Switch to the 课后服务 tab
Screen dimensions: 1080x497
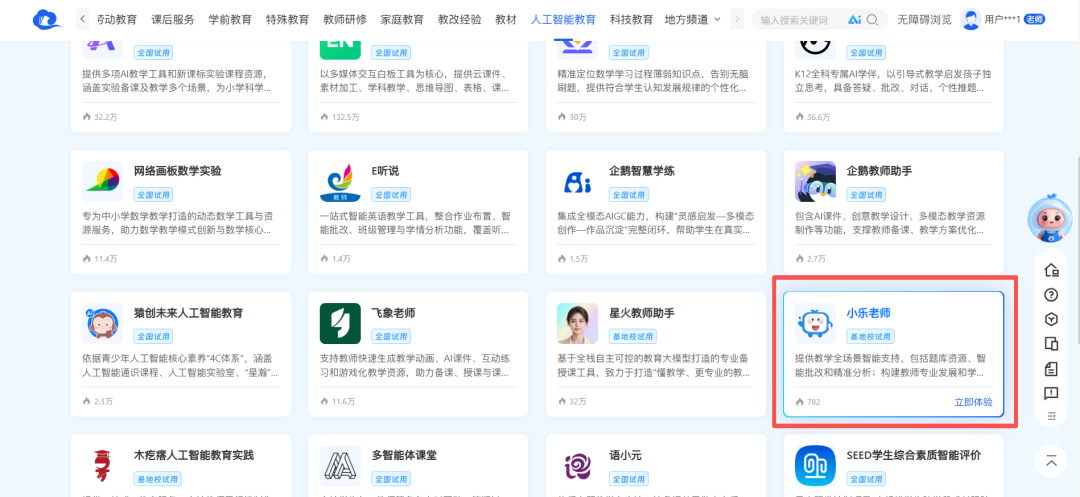point(173,19)
